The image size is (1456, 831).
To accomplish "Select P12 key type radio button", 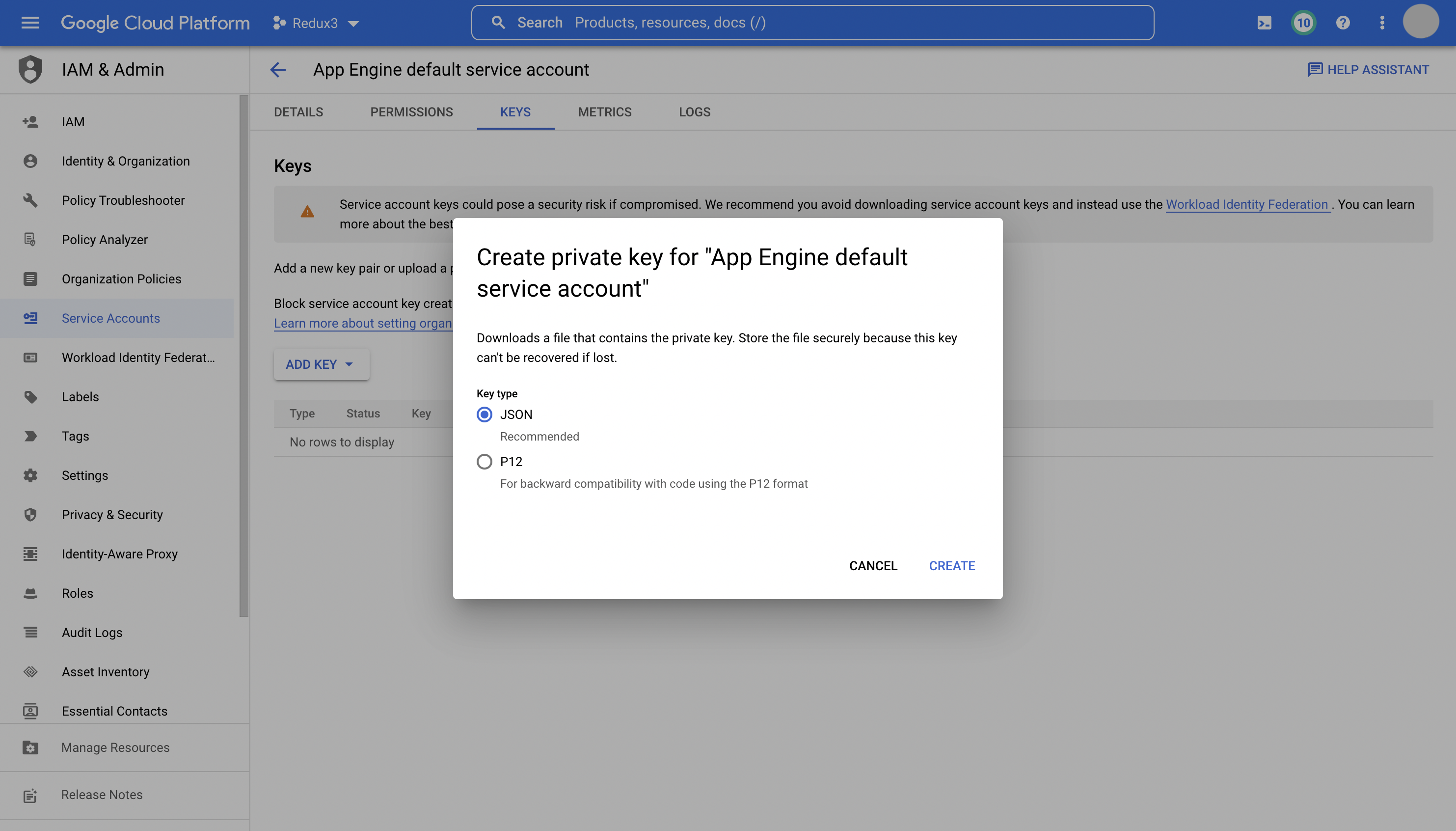I will (x=484, y=461).
